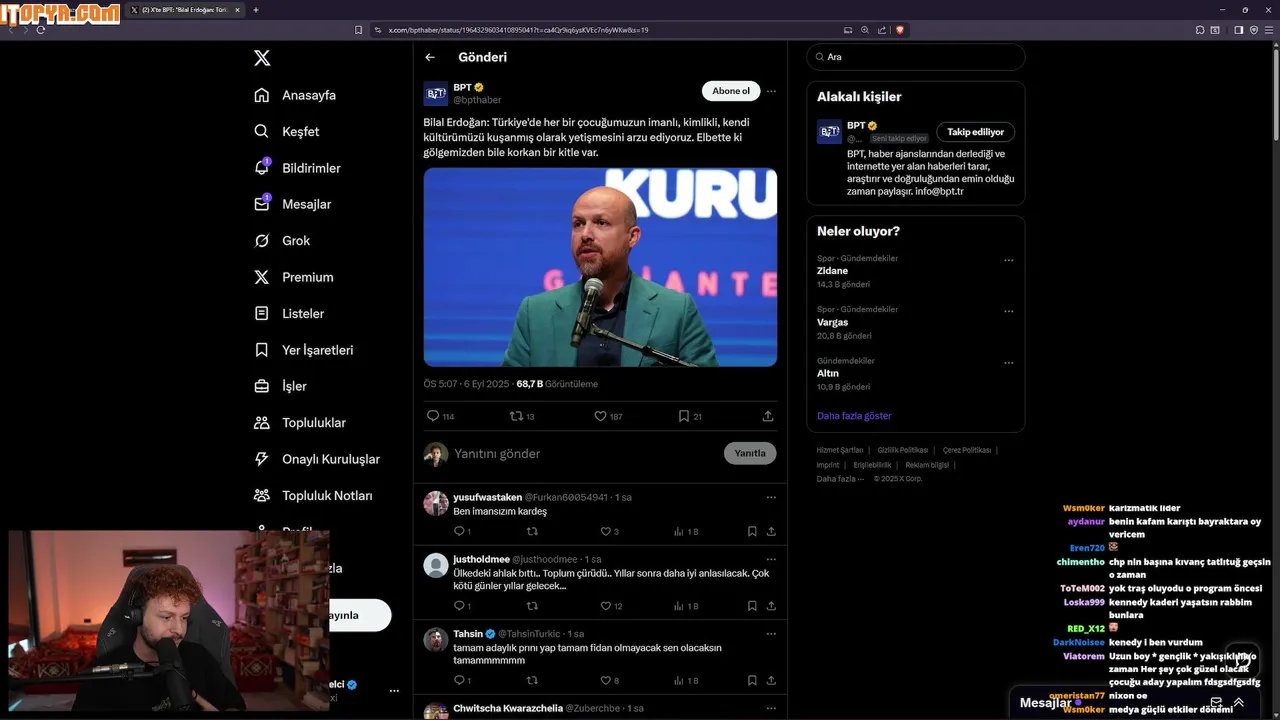Click the bookmark icon beside the URL
This screenshot has width=1280, height=720.
359,30
